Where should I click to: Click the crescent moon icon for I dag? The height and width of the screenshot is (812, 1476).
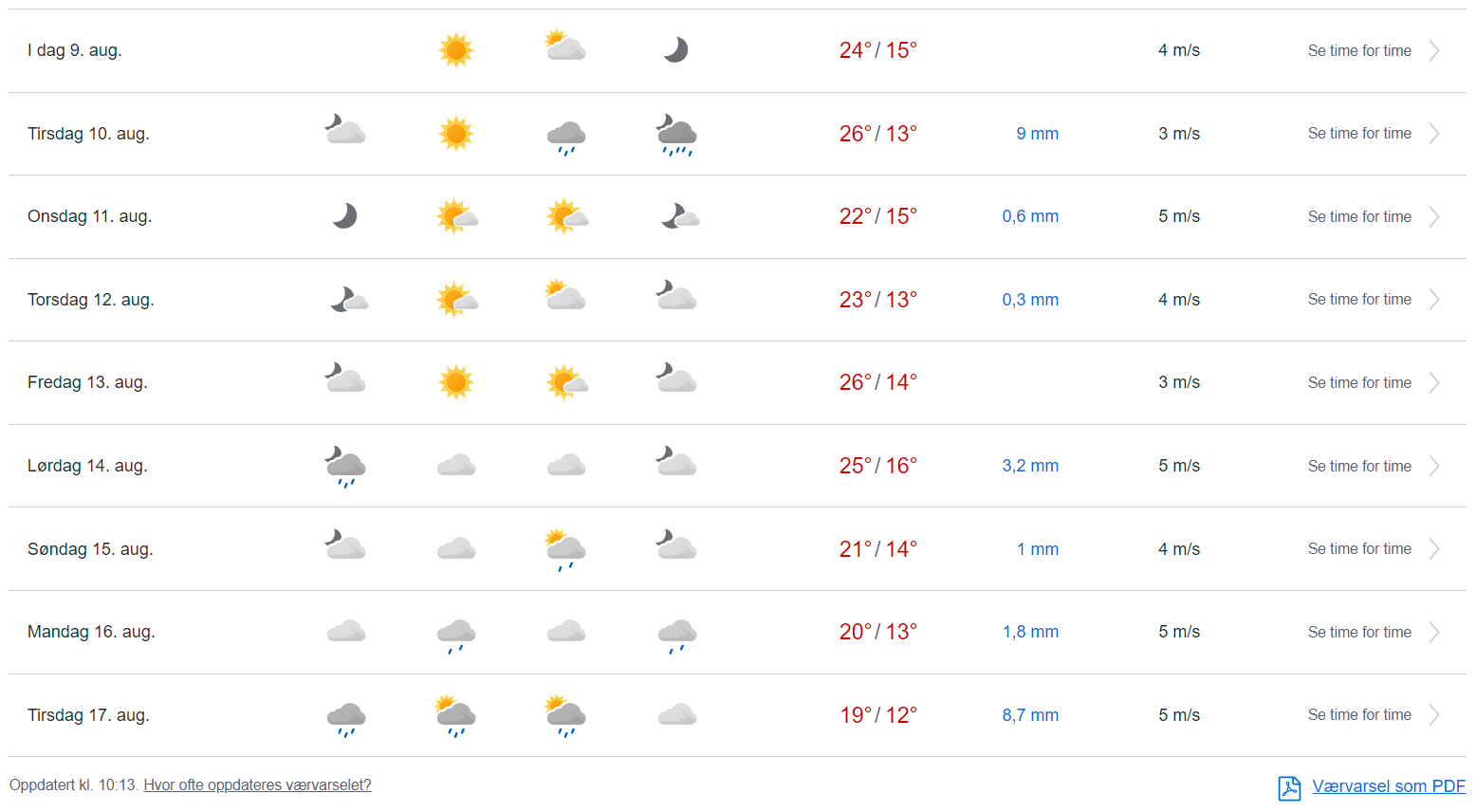pyautogui.click(x=675, y=50)
